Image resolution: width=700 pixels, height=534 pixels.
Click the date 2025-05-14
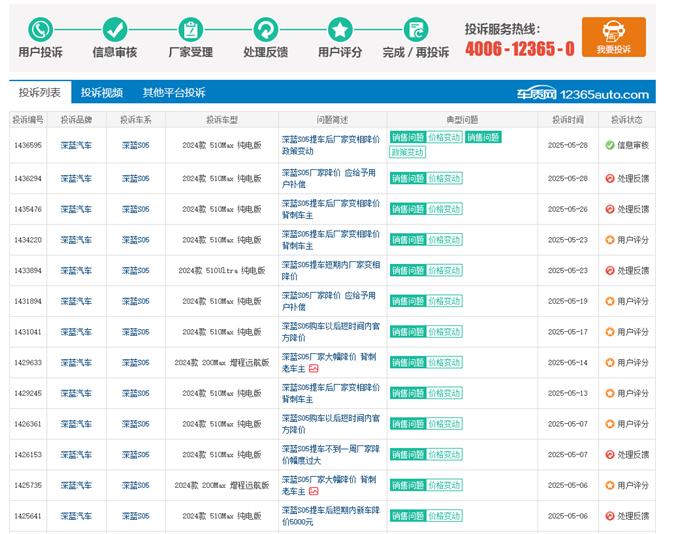568,363
